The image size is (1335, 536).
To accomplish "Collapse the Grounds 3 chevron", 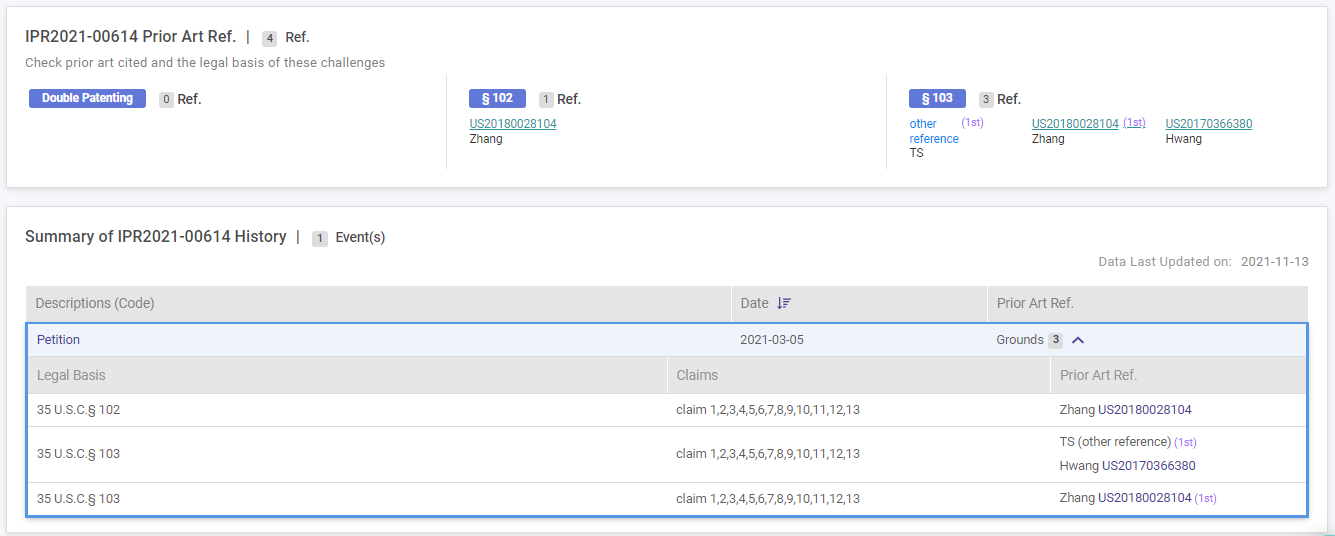I will (1078, 340).
